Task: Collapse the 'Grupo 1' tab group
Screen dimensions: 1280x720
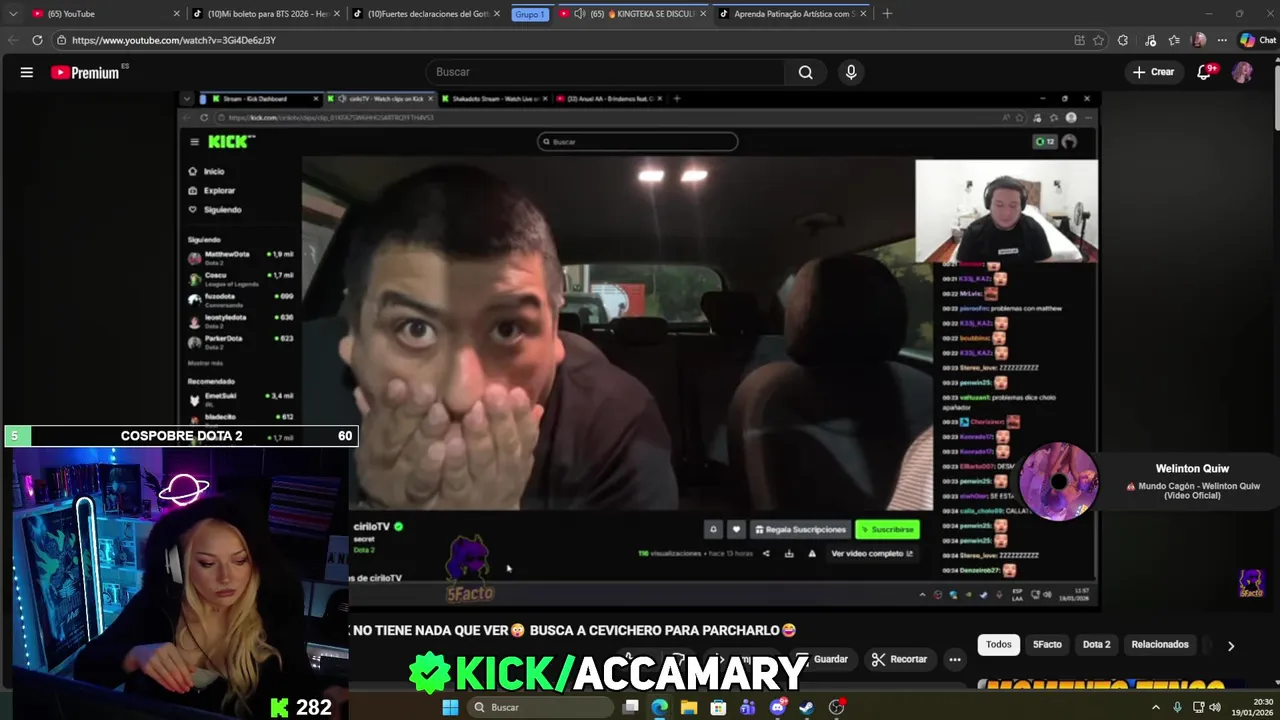Action: coord(530,14)
